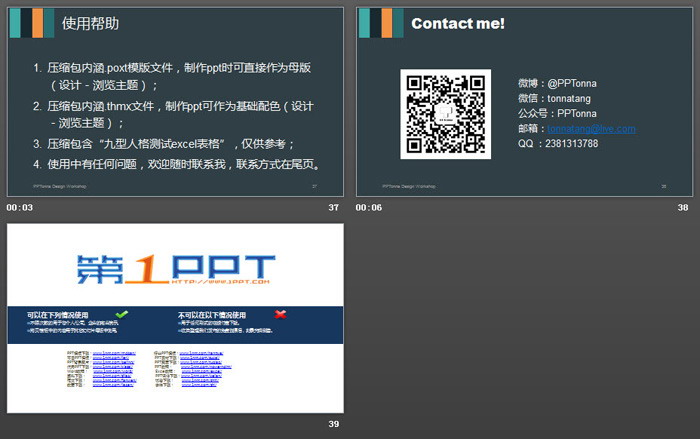The image size is (700, 439).
Task: Click the orange stripe on the Contact me! slide
Action: [387, 23]
